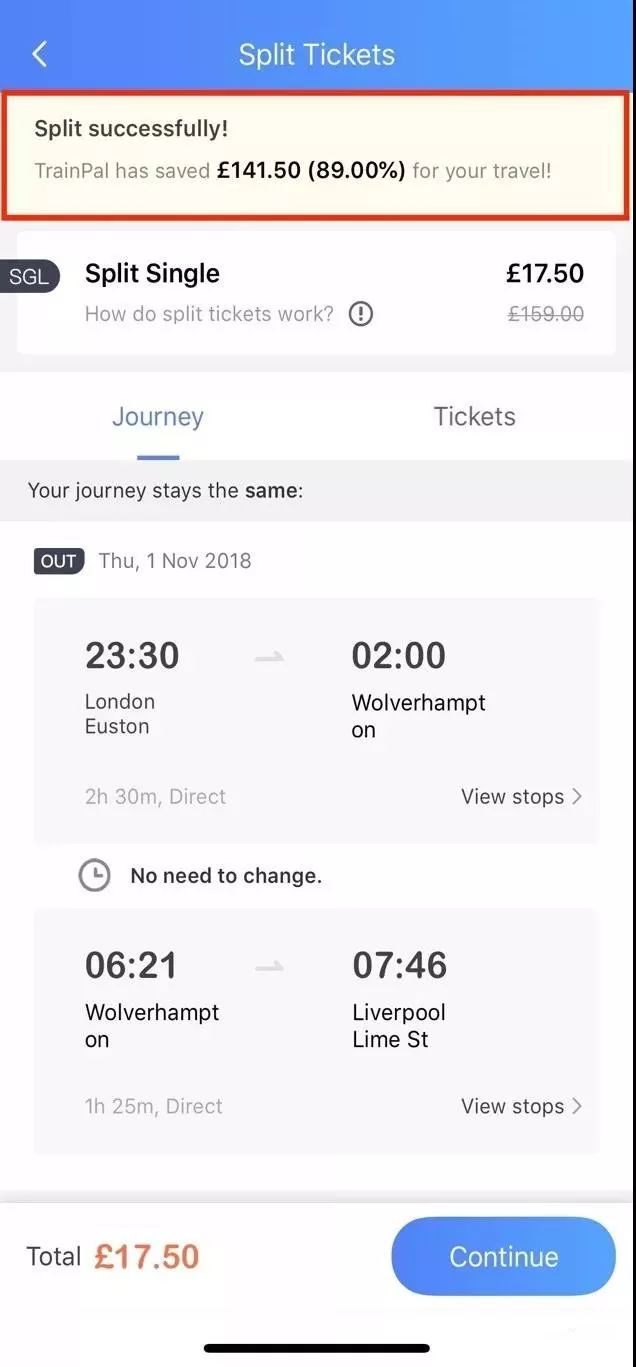Tap the Split Tickets page title
Viewport: 636px width, 1367px height.
(317, 54)
